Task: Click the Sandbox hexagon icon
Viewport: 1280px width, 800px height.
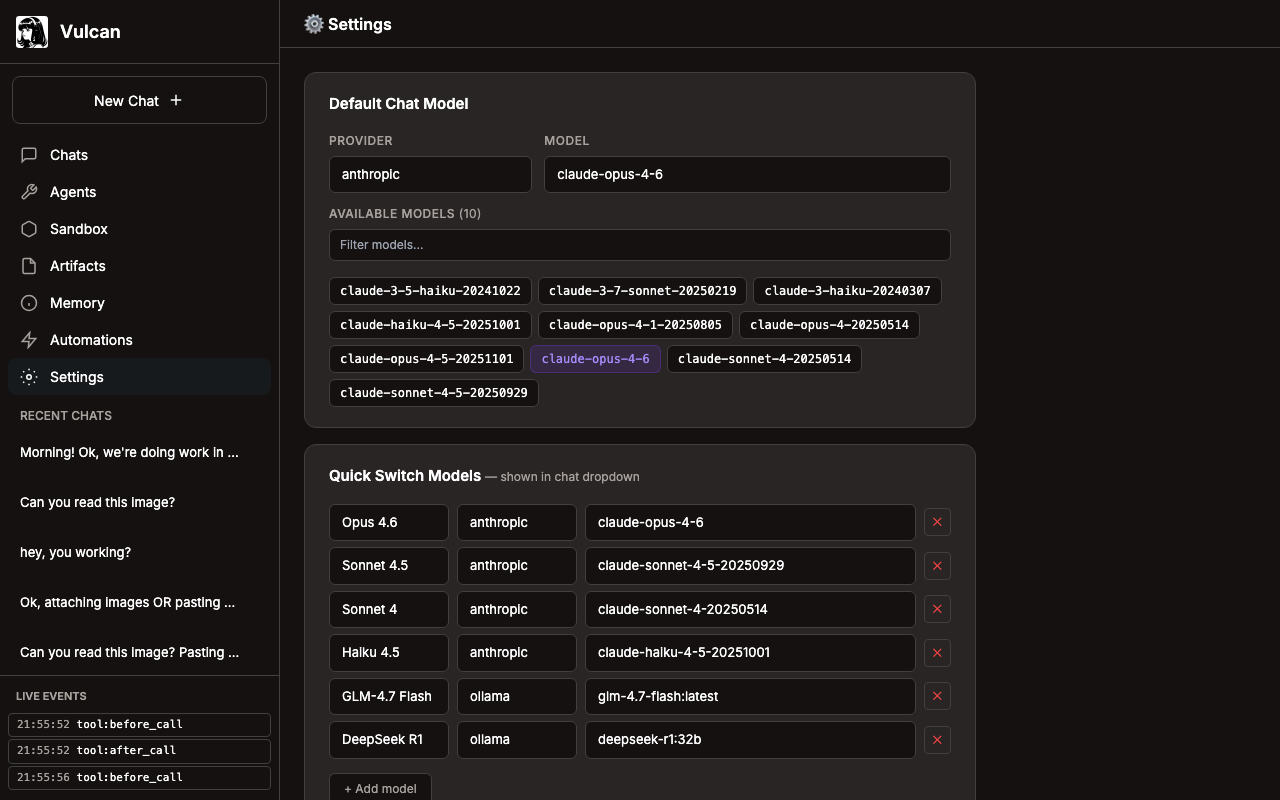Action: point(29,229)
